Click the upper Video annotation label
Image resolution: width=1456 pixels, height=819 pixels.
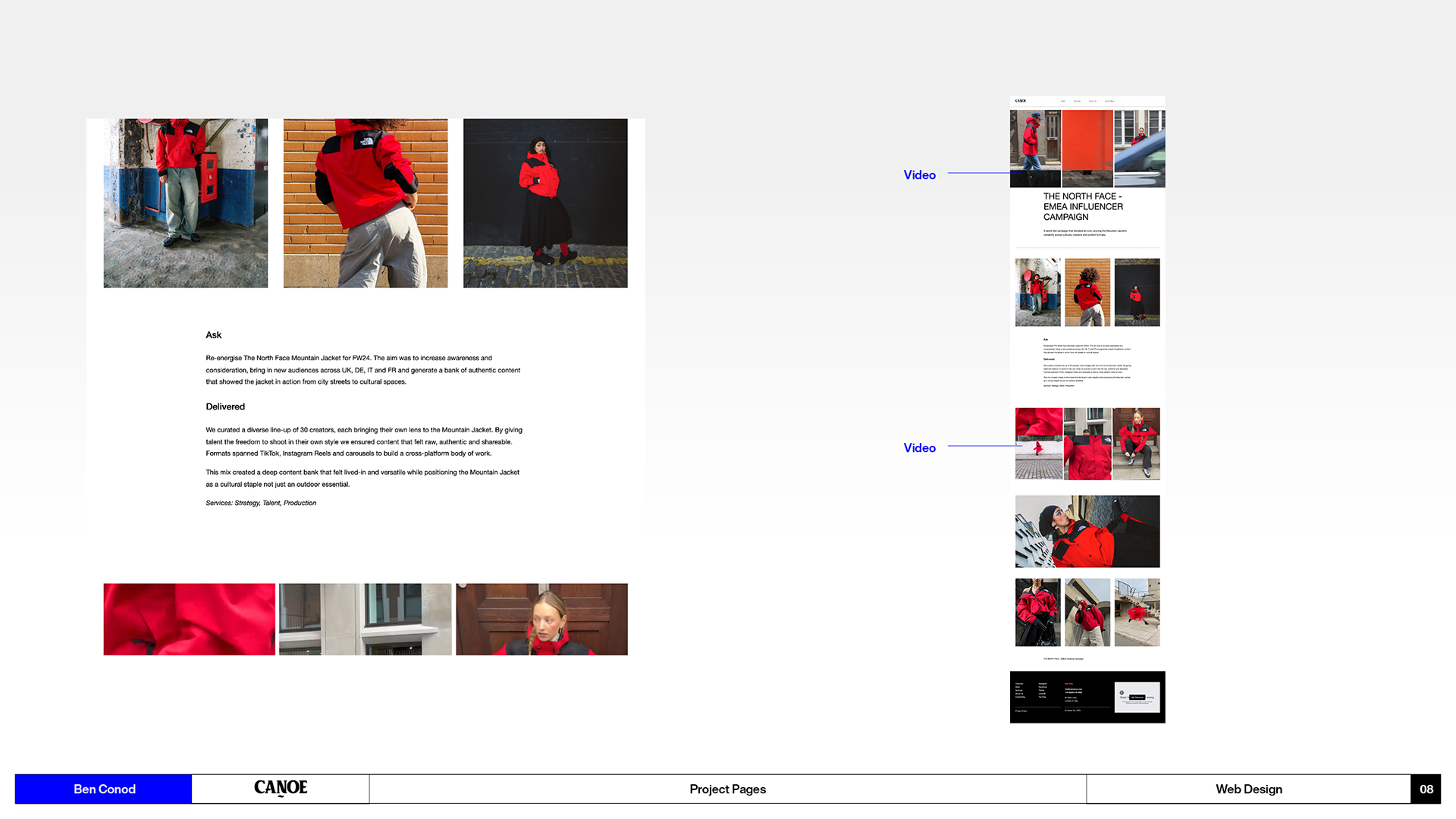919,175
